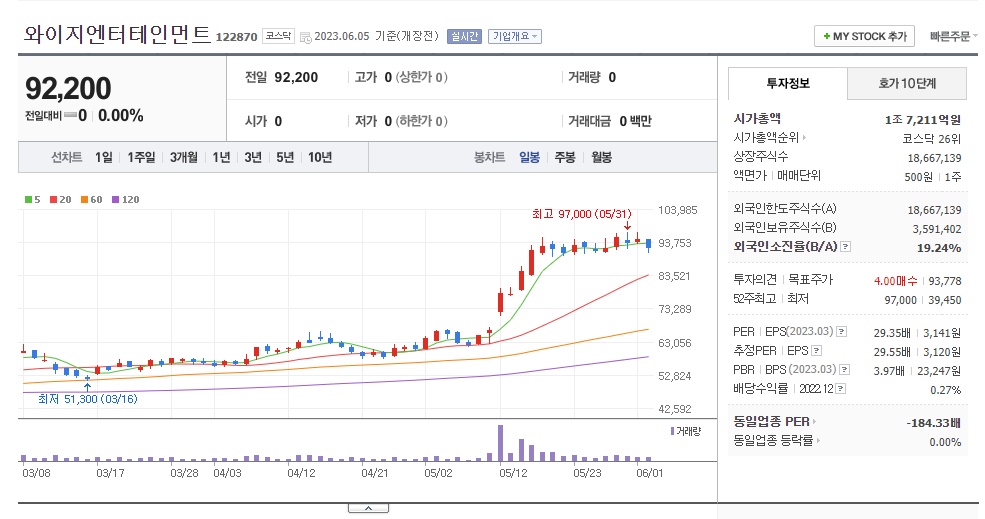Click the orange 60-day moving average legend
The height and width of the screenshot is (519, 985).
click(x=91, y=199)
